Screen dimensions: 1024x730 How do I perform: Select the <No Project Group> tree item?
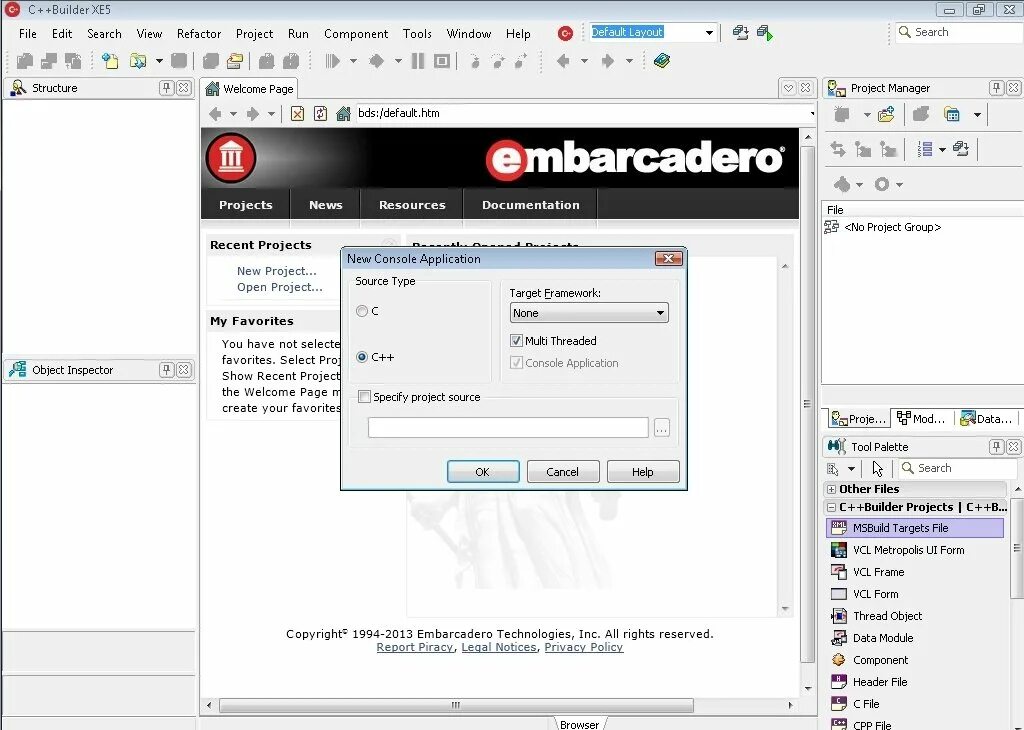(x=892, y=227)
